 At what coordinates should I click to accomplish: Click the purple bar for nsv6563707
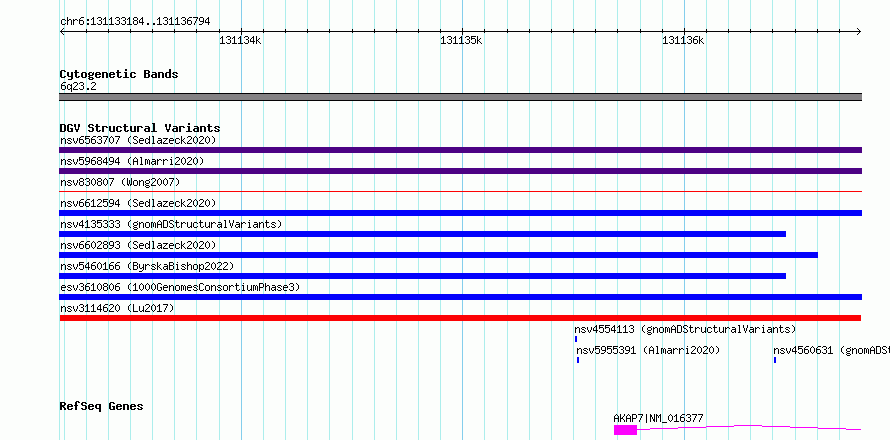tap(460, 150)
